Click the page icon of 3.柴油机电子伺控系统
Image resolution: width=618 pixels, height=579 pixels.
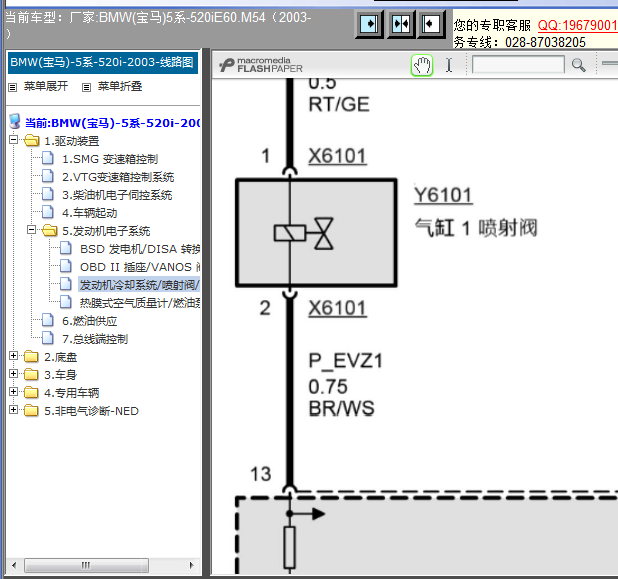(x=48, y=194)
